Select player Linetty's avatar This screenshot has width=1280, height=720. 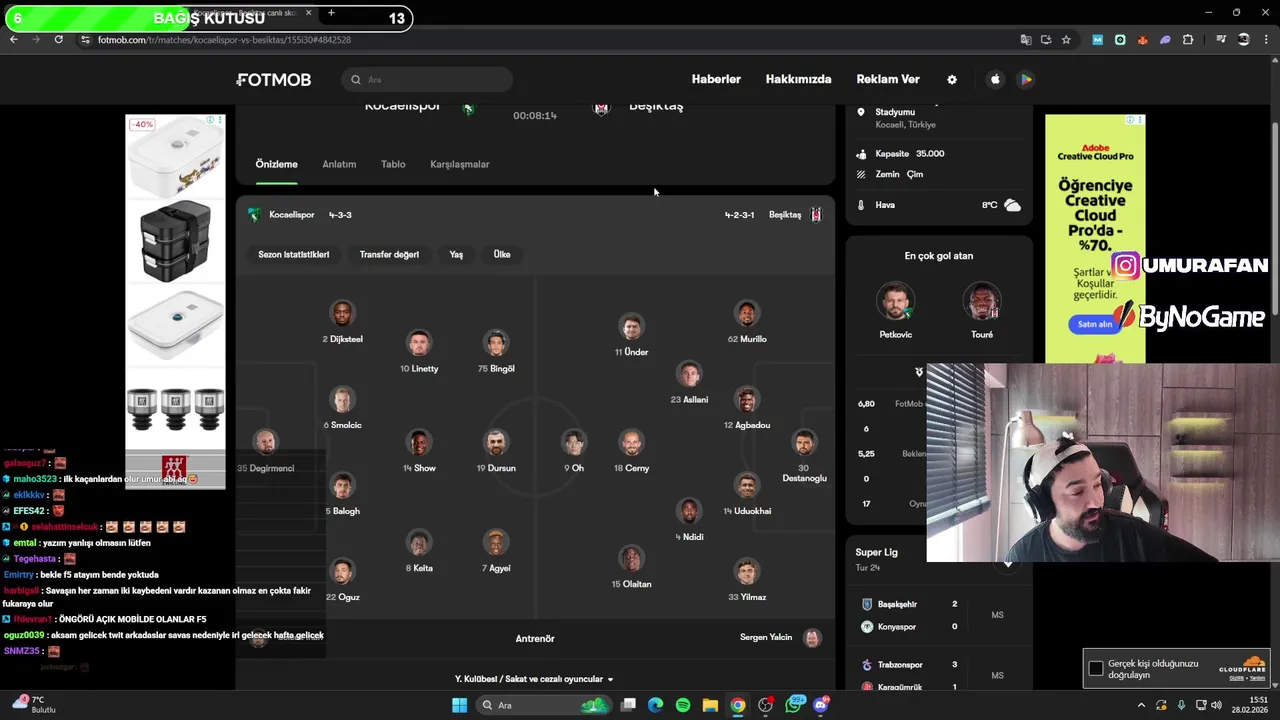click(x=419, y=343)
